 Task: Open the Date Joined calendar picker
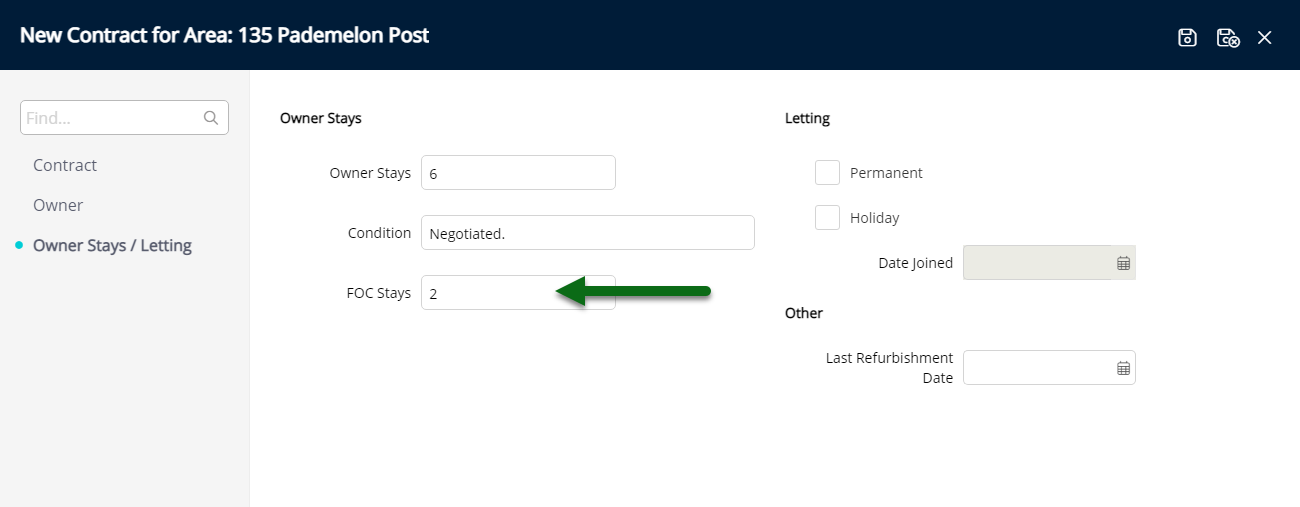[1123, 263]
